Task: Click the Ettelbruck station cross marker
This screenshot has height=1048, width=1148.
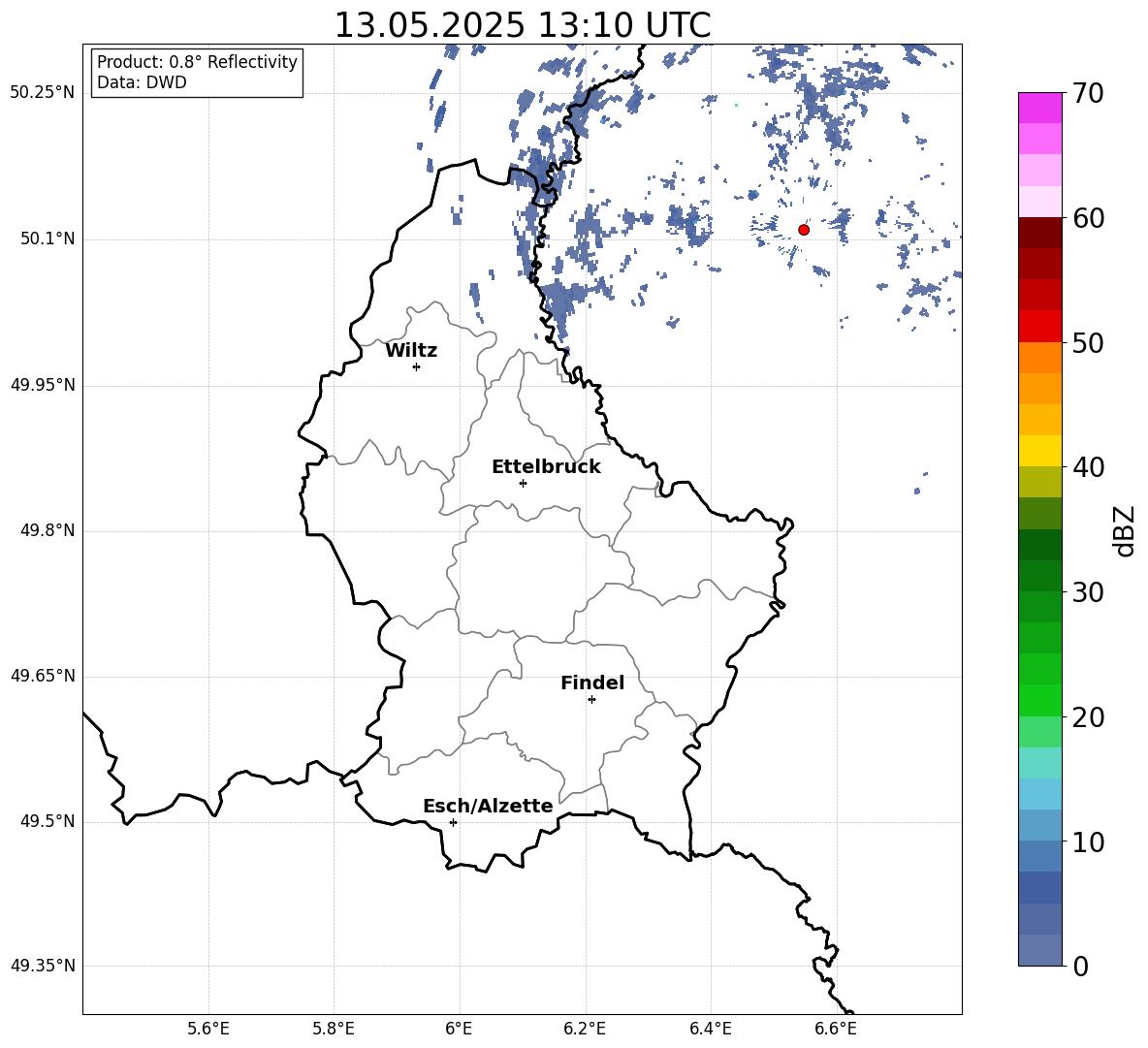Action: [x=523, y=483]
